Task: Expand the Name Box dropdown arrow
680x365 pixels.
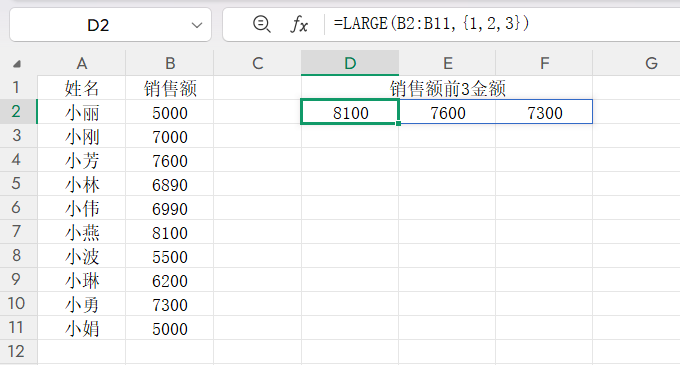Action: pos(197,25)
